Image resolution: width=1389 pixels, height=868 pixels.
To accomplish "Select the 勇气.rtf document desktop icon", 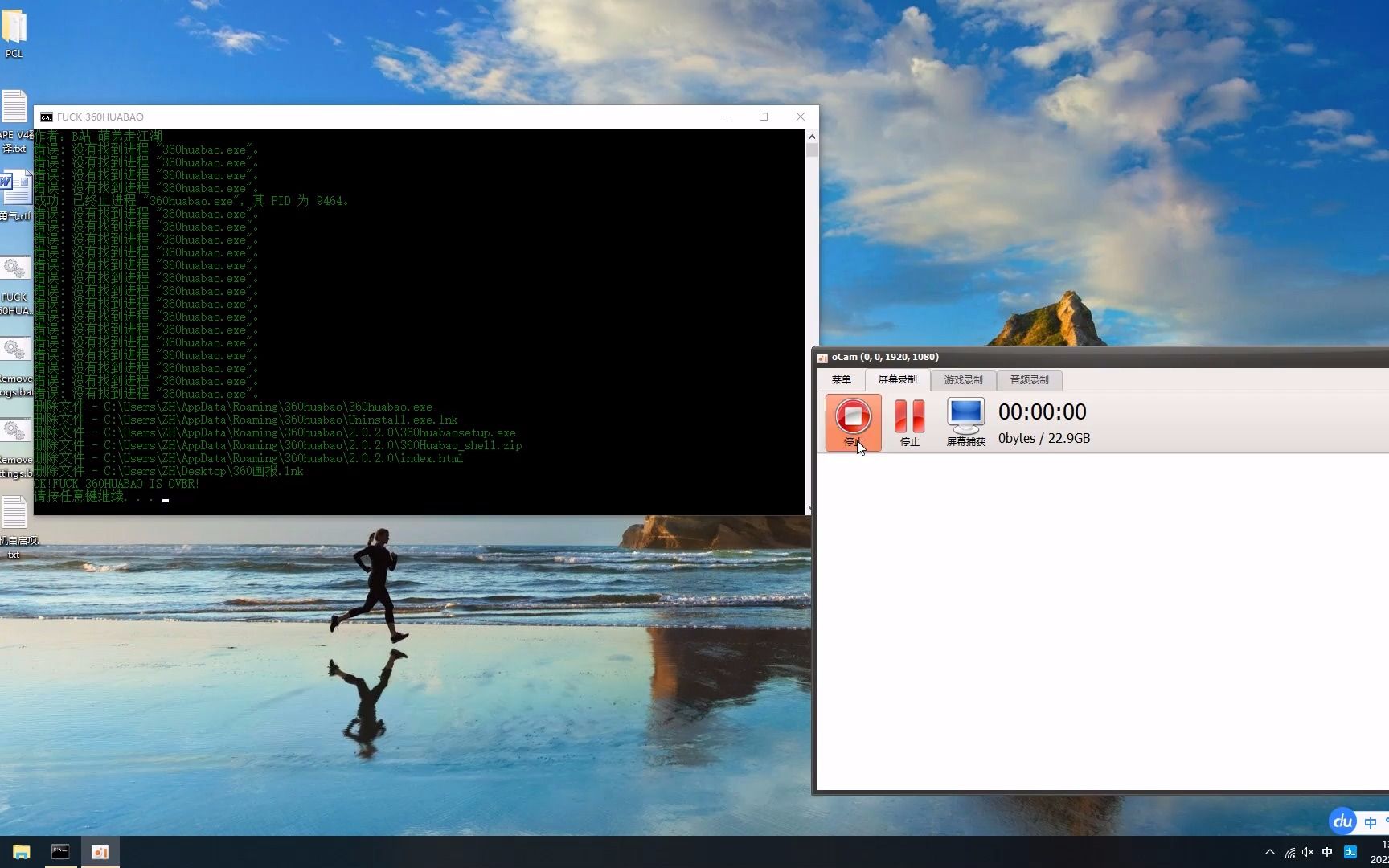I will tap(14, 195).
